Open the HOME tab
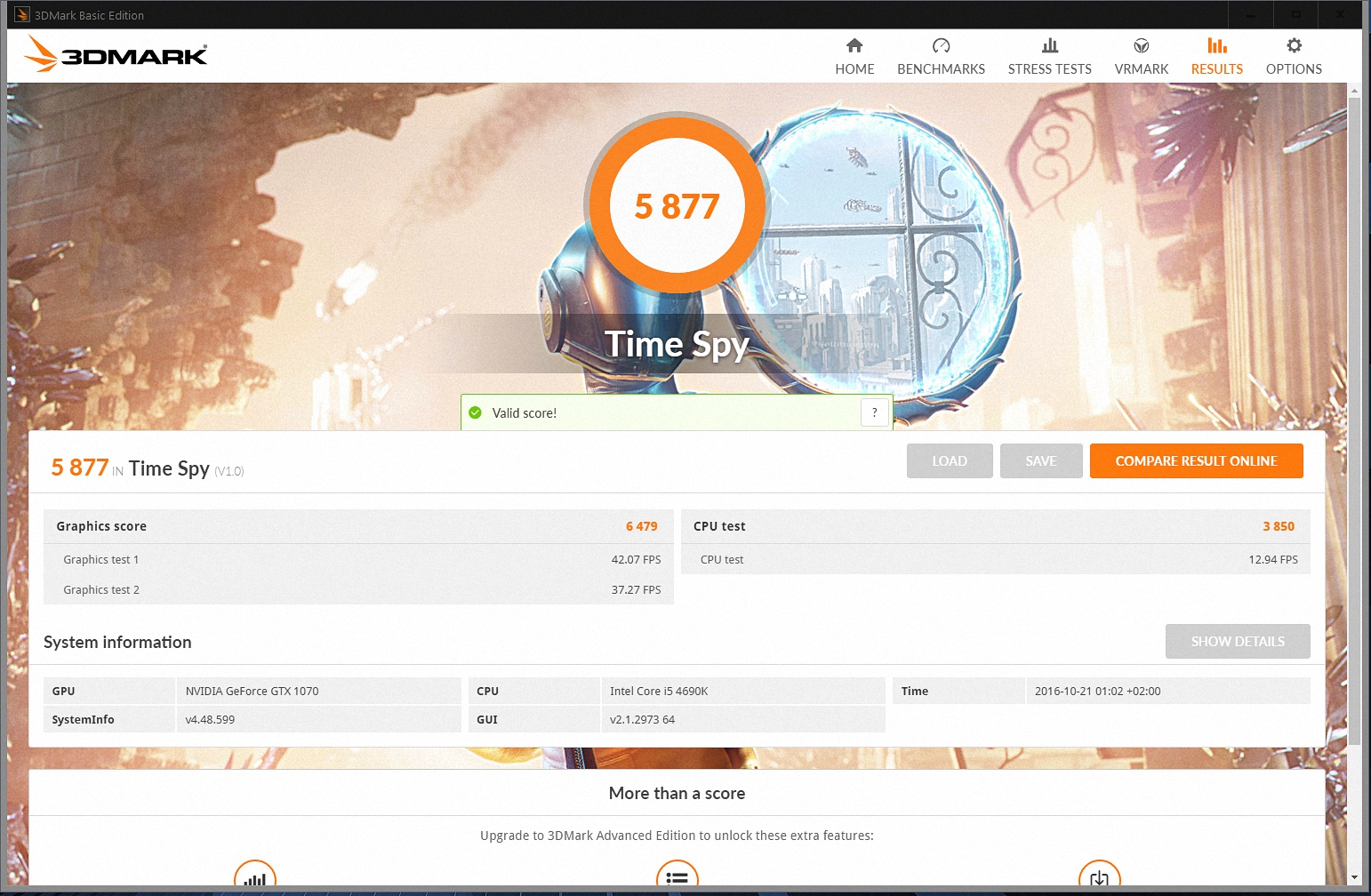Viewport: 1371px width, 896px height. tap(854, 57)
